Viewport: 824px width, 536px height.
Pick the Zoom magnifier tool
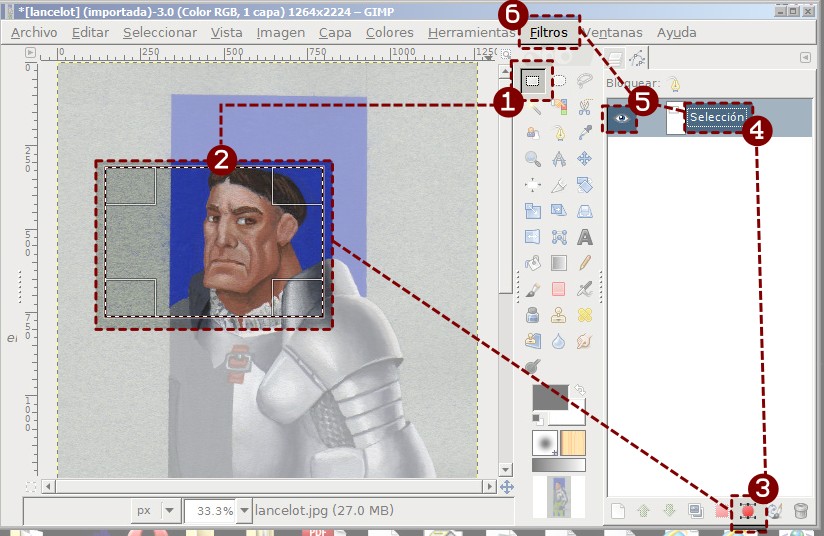pyautogui.click(x=533, y=159)
